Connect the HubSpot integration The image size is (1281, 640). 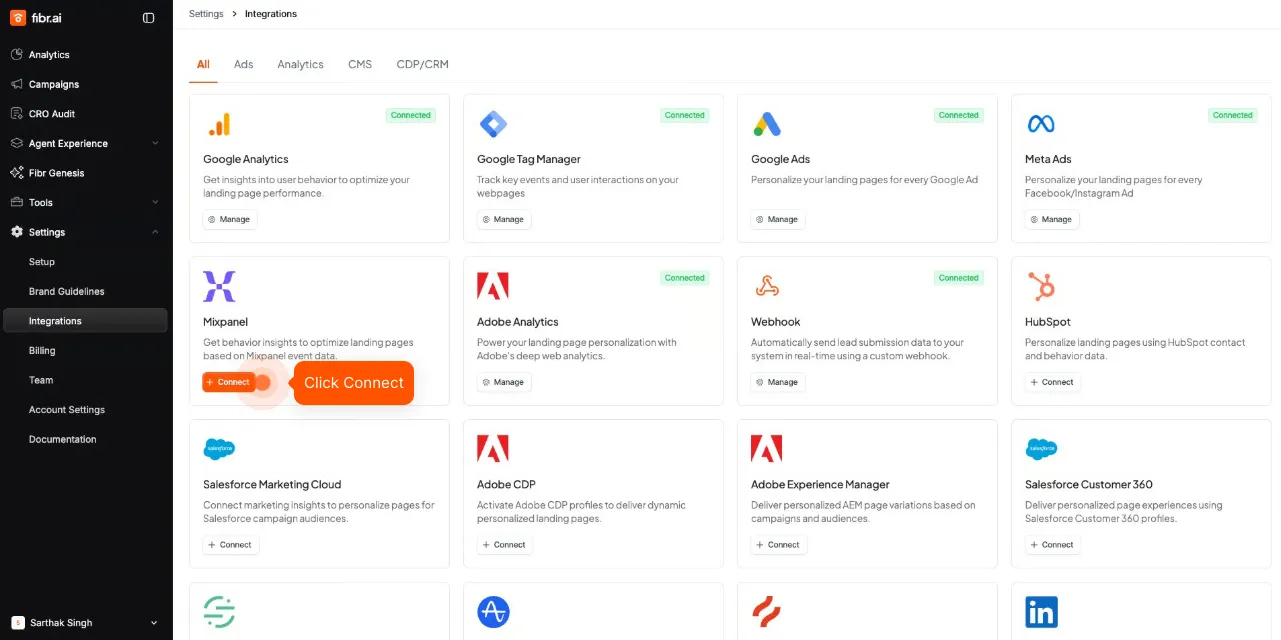[x=1053, y=382]
